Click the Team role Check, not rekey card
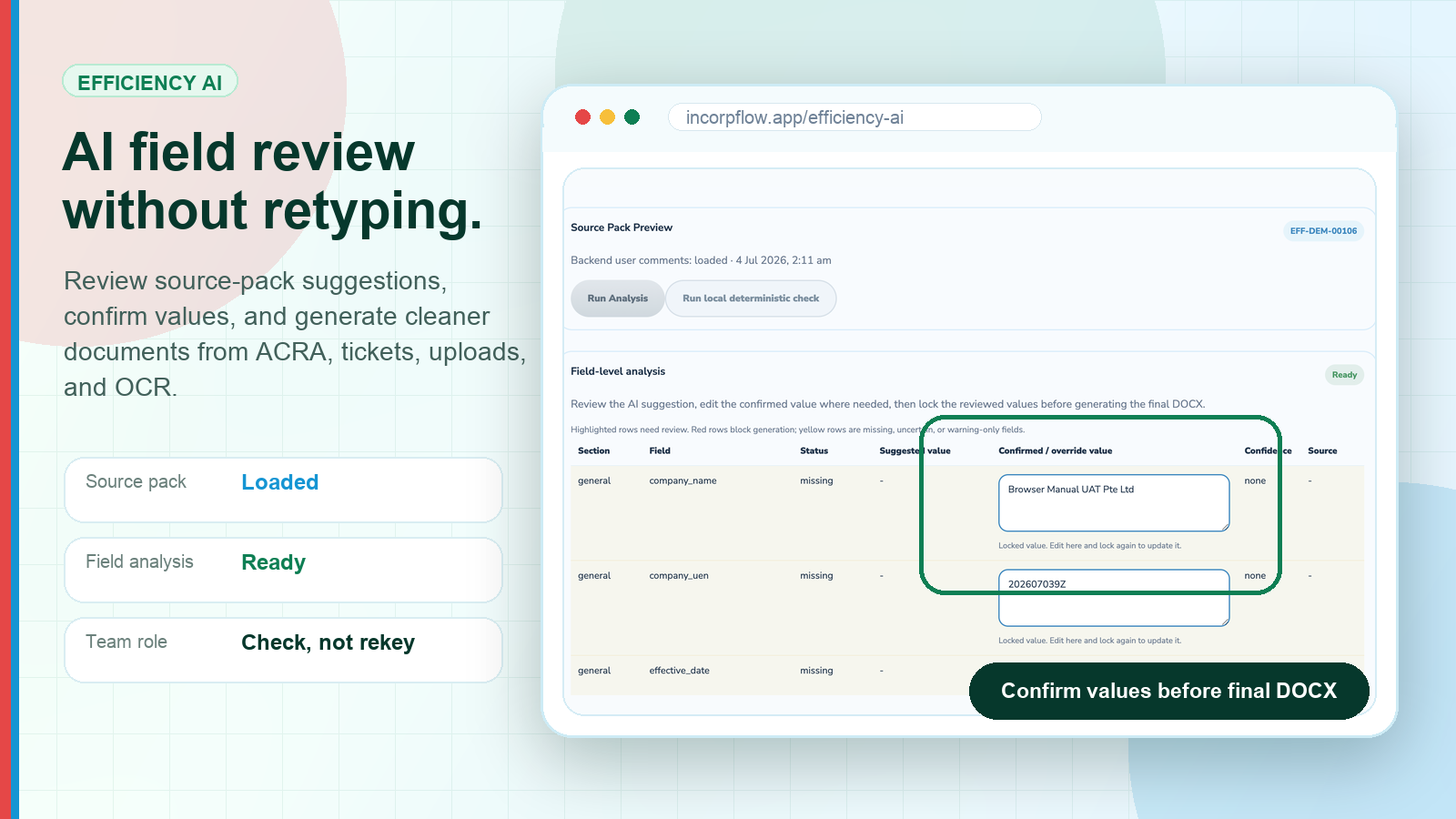1456x819 pixels. [x=284, y=650]
